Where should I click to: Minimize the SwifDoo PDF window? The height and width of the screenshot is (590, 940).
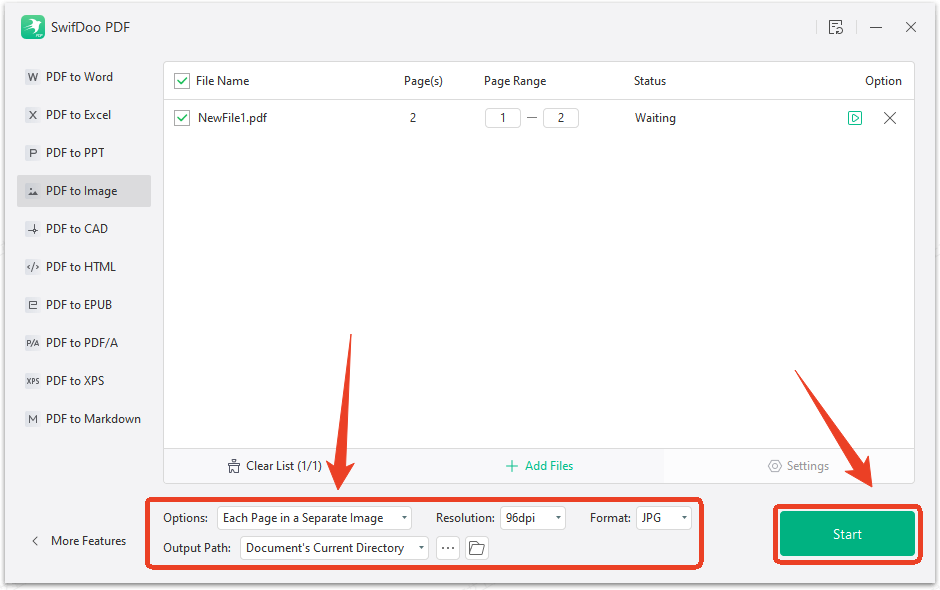click(x=876, y=27)
